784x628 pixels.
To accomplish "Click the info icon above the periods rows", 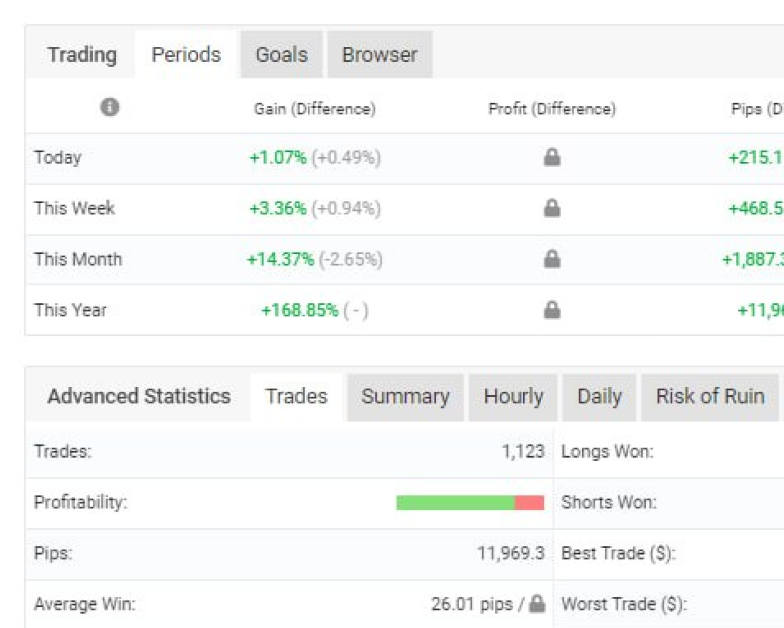I will tap(110, 107).
